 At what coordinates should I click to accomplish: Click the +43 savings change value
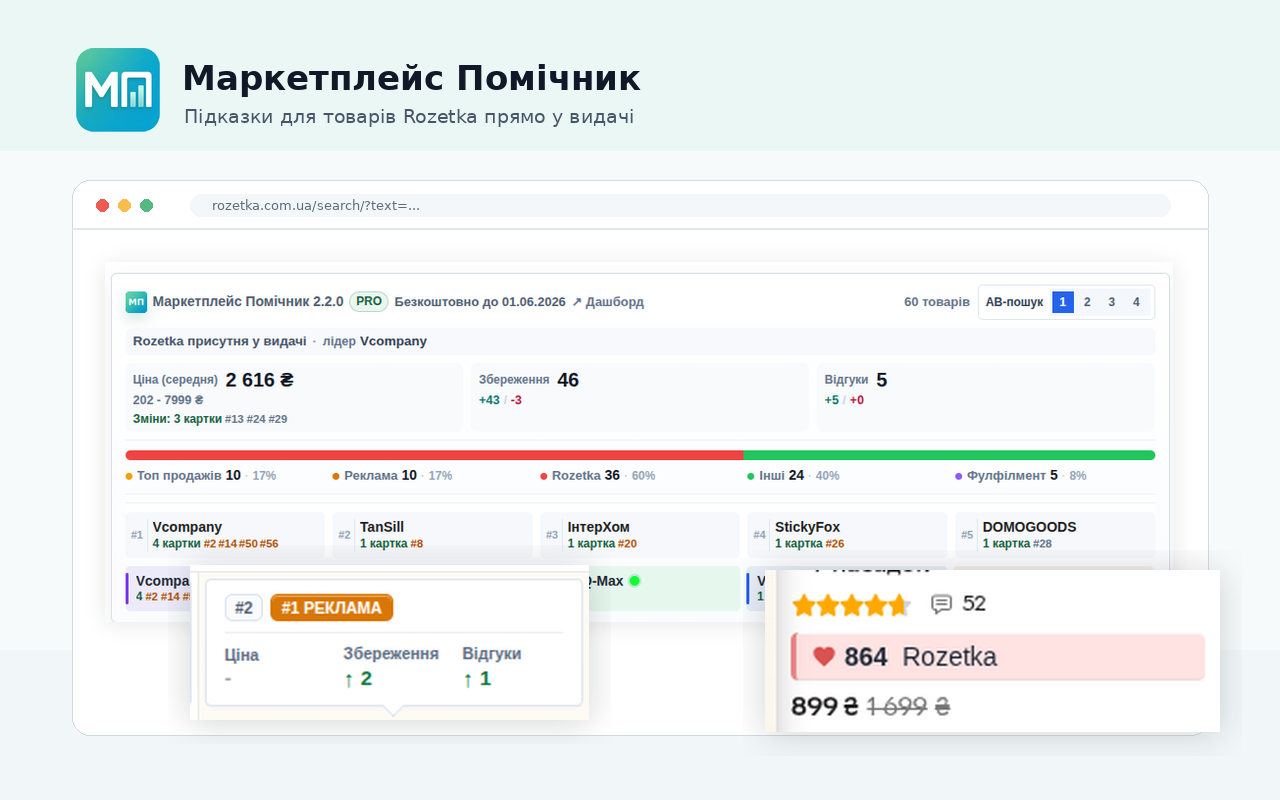[x=489, y=400]
